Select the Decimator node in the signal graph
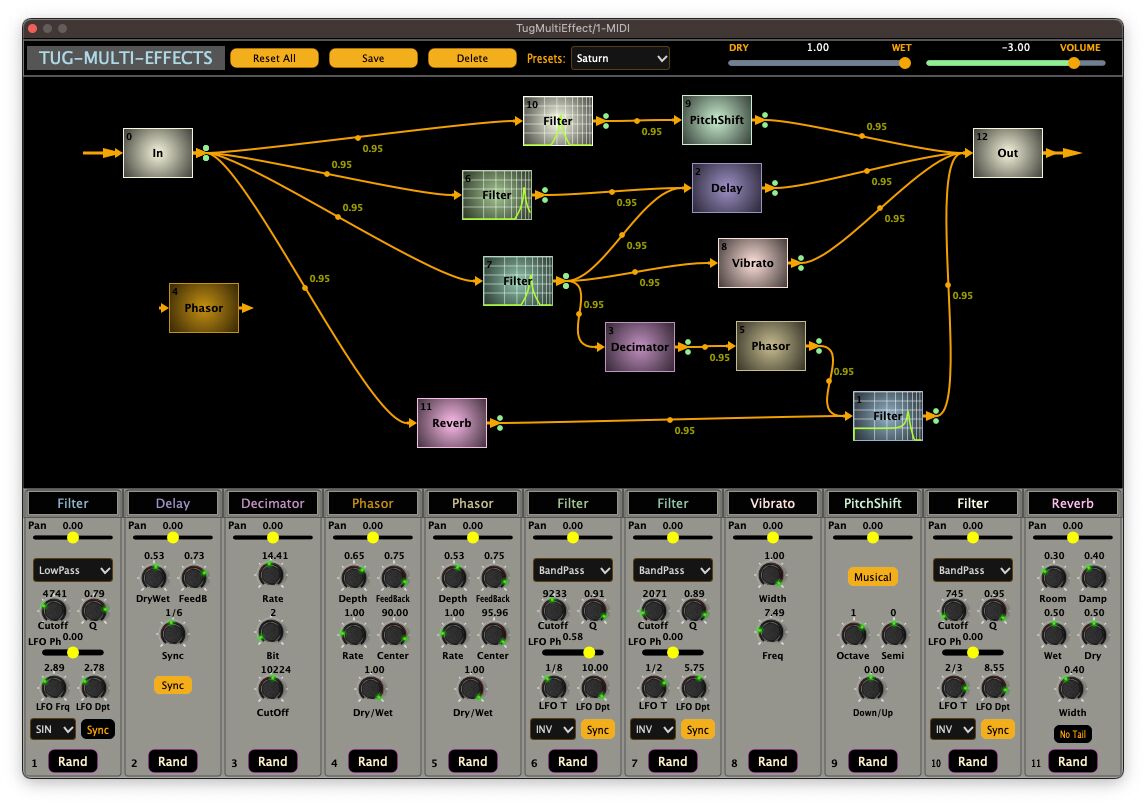 640,346
